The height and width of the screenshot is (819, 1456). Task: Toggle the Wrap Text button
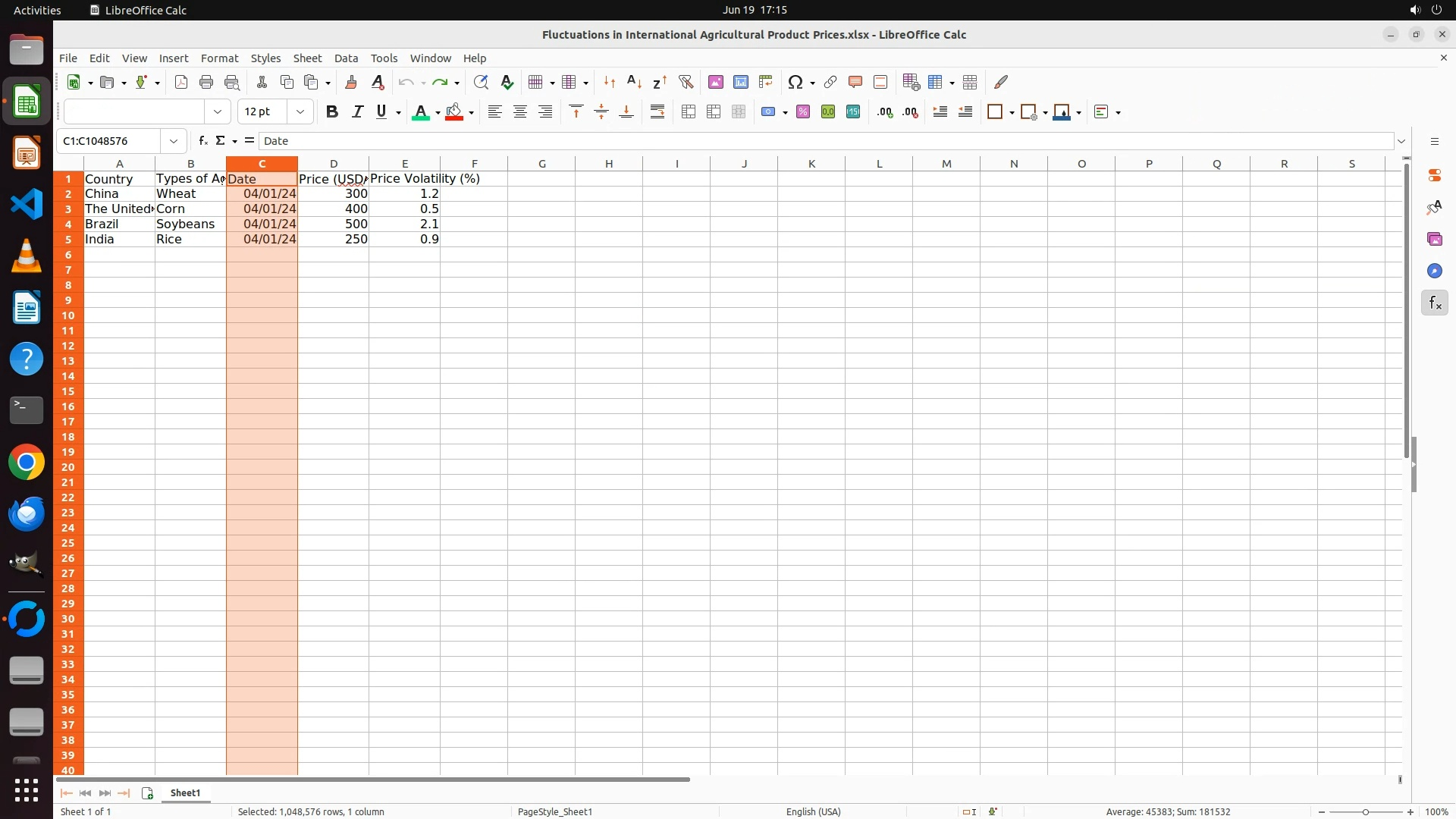coord(657,111)
